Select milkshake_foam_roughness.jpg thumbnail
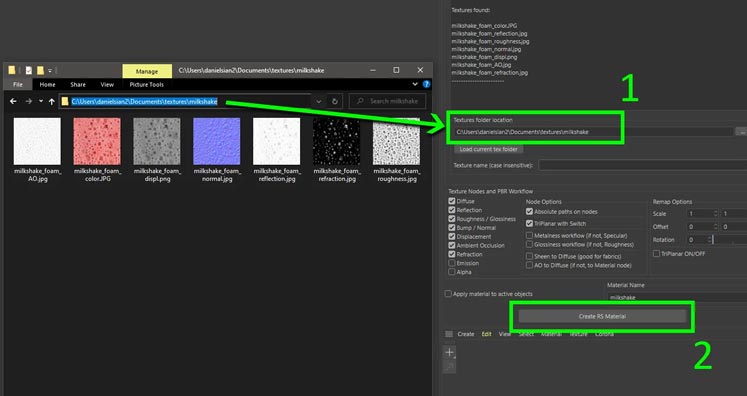This screenshot has height=396, width=747. [x=396, y=141]
